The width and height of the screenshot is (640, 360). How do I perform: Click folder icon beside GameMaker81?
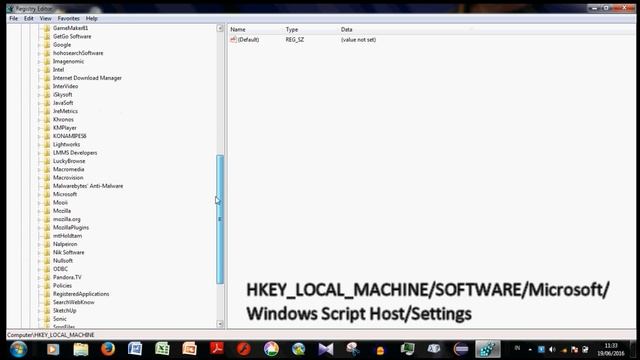[47, 28]
